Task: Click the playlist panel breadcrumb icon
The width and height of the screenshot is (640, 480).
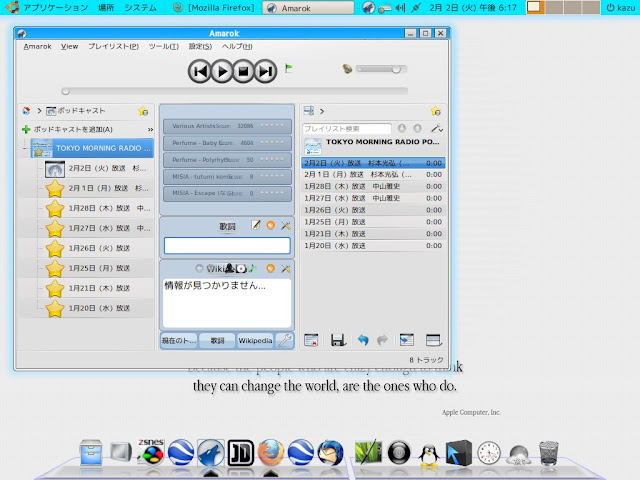Action: 309,111
